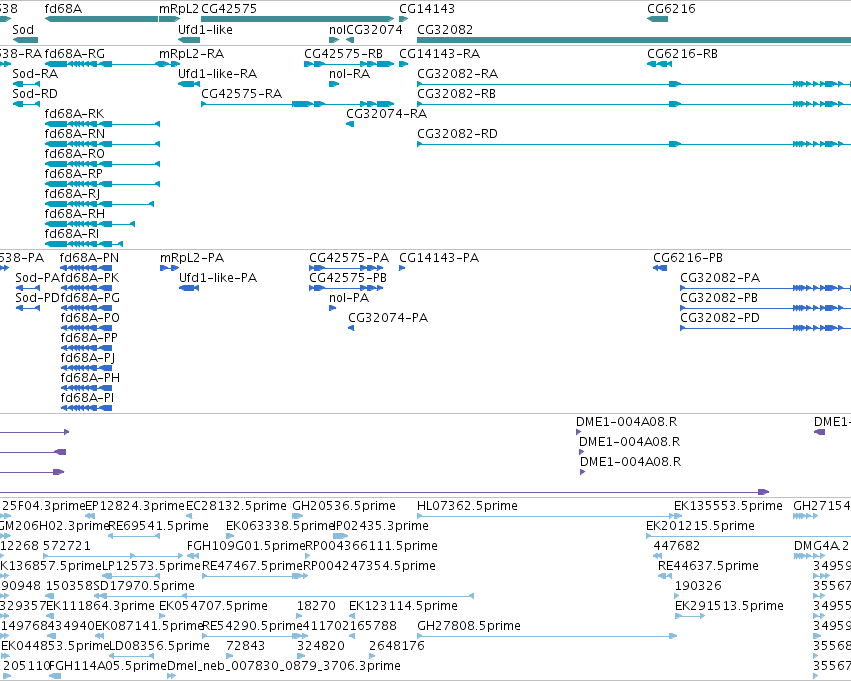Image resolution: width=851 pixels, height=681 pixels.
Task: Select the CG32074-RA transcript label
Action: tap(386, 114)
